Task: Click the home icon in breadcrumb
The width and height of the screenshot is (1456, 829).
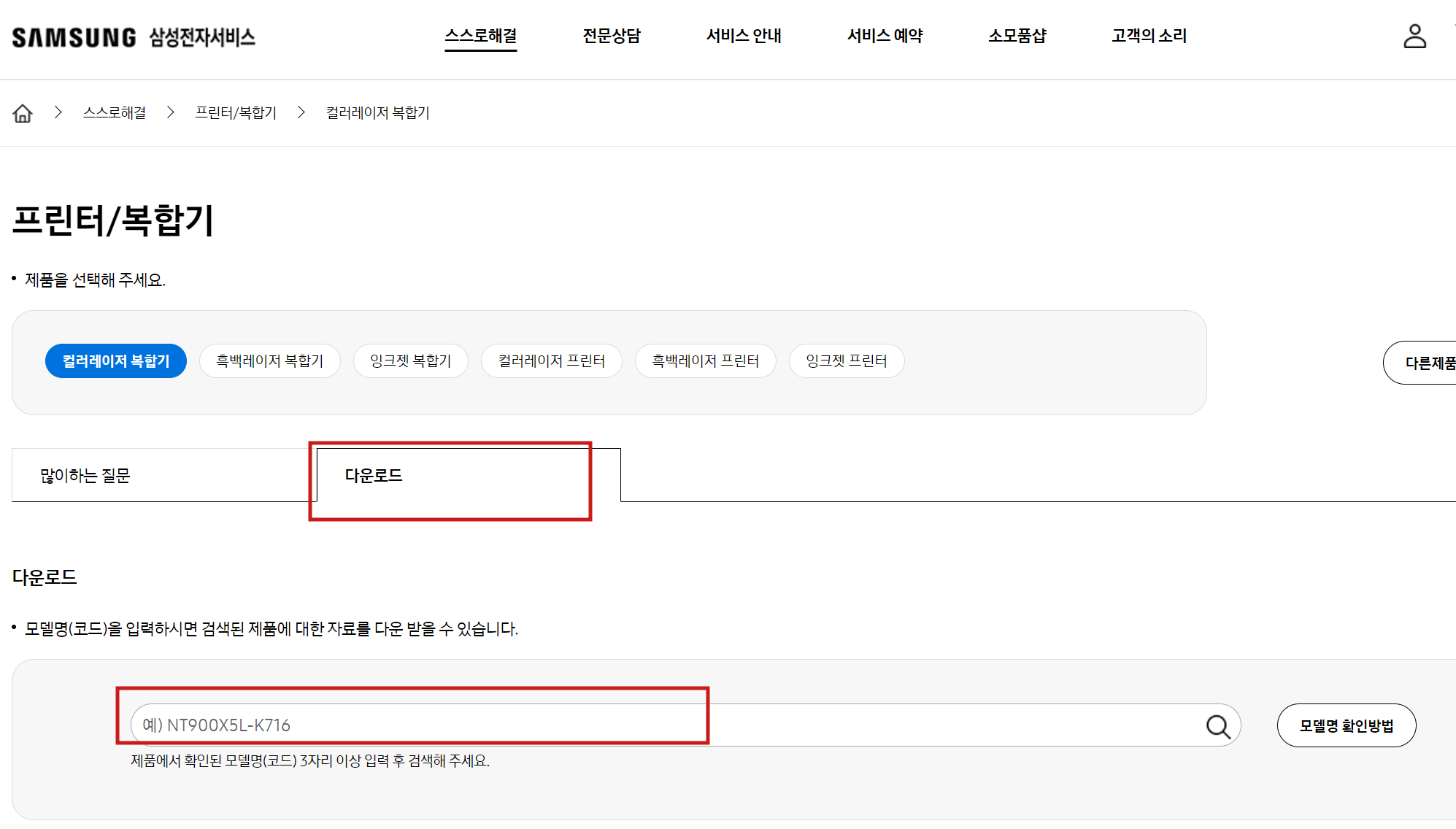Action: pyautogui.click(x=23, y=113)
